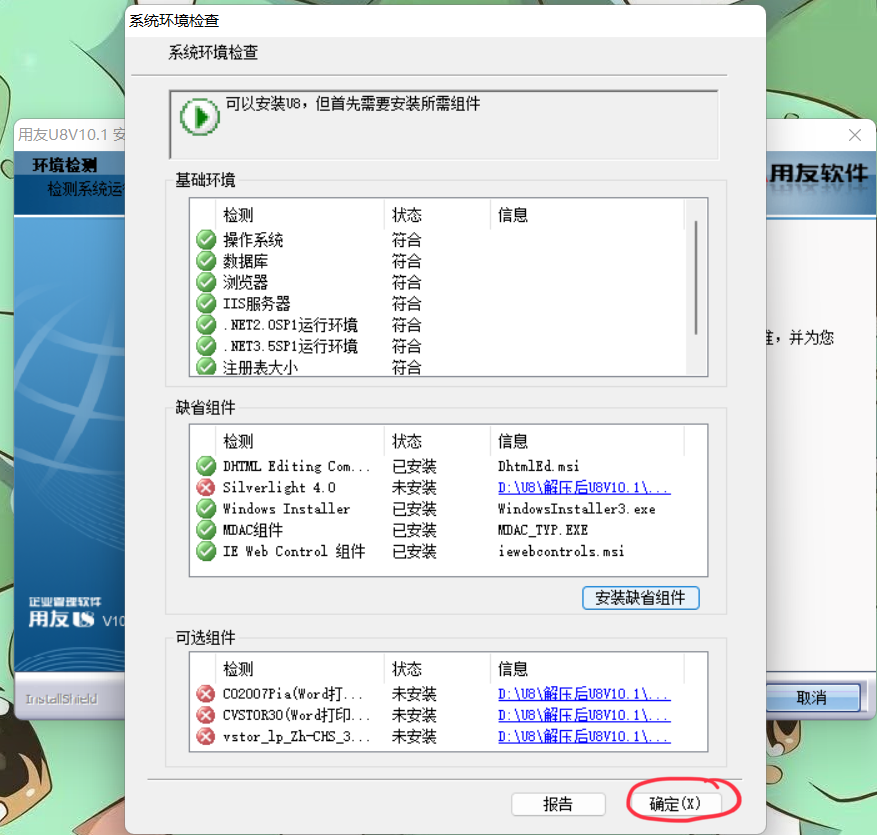The width and height of the screenshot is (877, 835).
Task: Select the vstor_lp_Zh-CHS_3... row text
Action: tap(296, 736)
